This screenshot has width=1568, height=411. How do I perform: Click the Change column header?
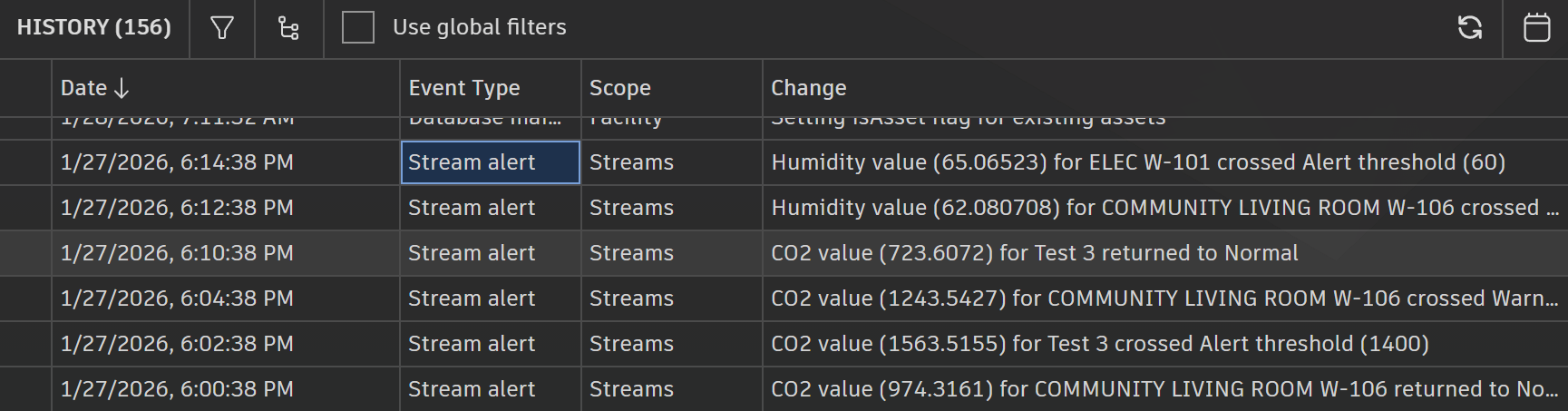click(808, 88)
